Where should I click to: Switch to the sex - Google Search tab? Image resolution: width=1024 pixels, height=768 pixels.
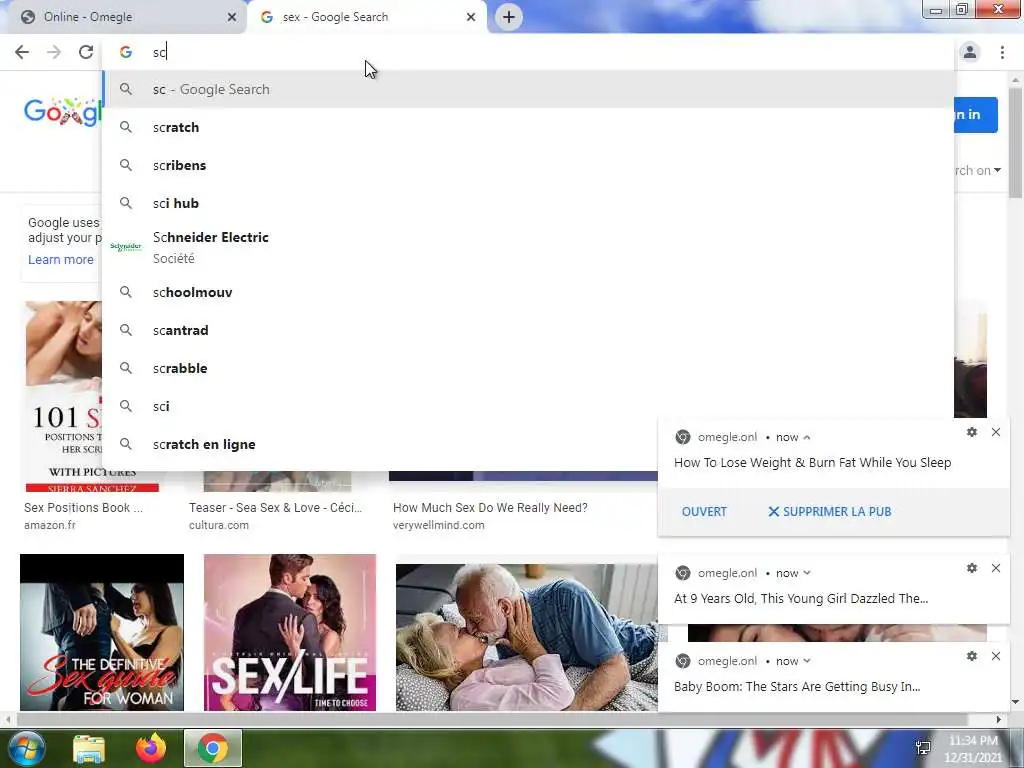(366, 17)
